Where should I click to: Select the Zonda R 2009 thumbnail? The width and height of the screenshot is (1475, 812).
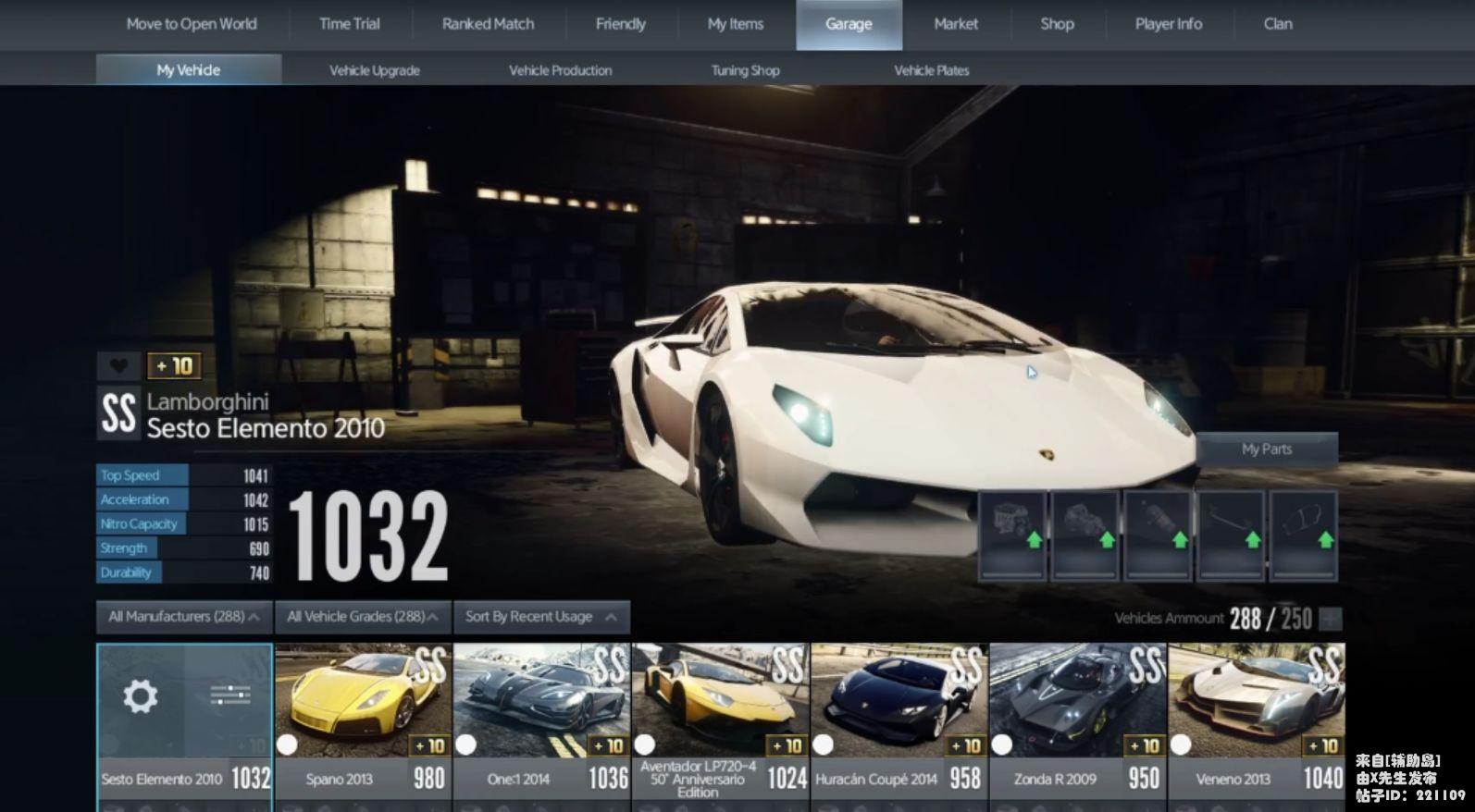tap(1077, 700)
